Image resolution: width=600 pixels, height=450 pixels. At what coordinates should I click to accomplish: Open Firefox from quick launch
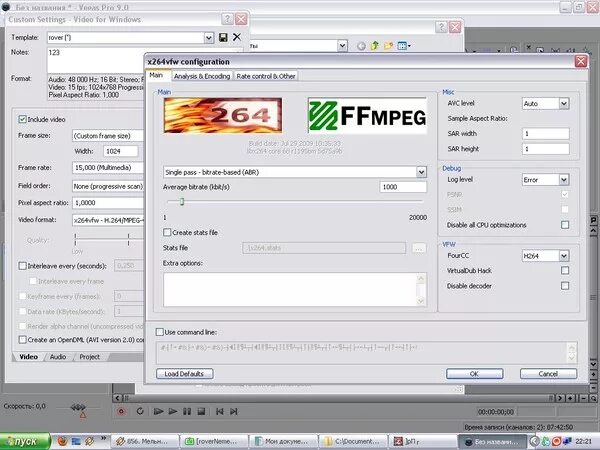pyautogui.click(x=62, y=441)
